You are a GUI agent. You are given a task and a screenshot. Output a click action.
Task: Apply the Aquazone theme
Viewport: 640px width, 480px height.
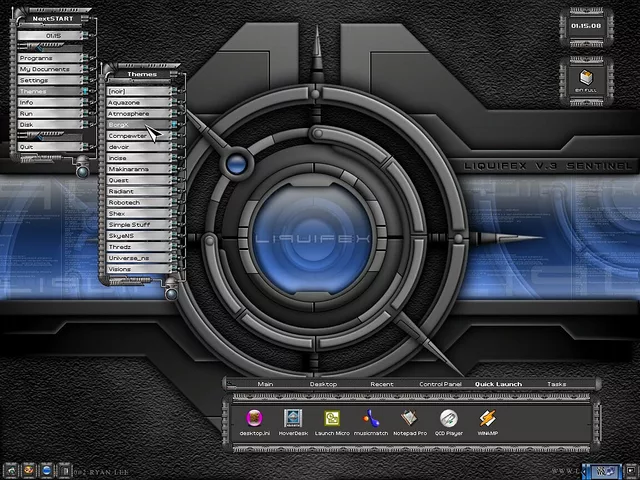(138, 102)
